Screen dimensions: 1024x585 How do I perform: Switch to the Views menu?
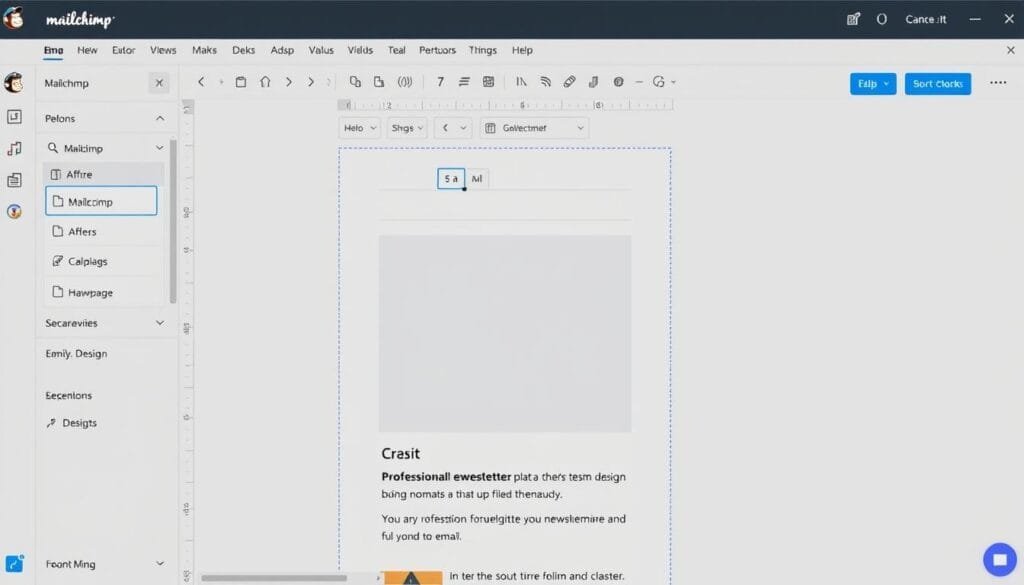tap(162, 50)
